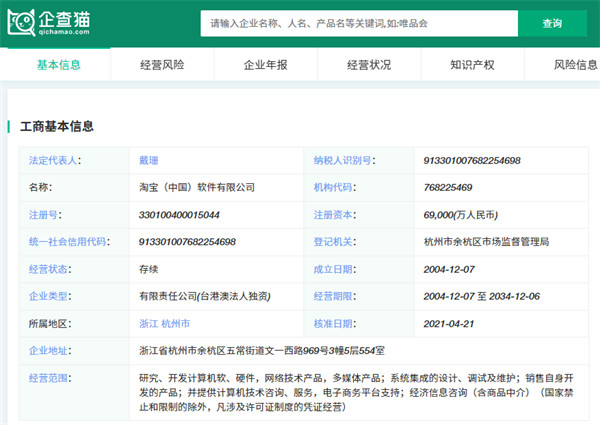
Task: Click the 法定代表人 label
Action: tap(55, 160)
